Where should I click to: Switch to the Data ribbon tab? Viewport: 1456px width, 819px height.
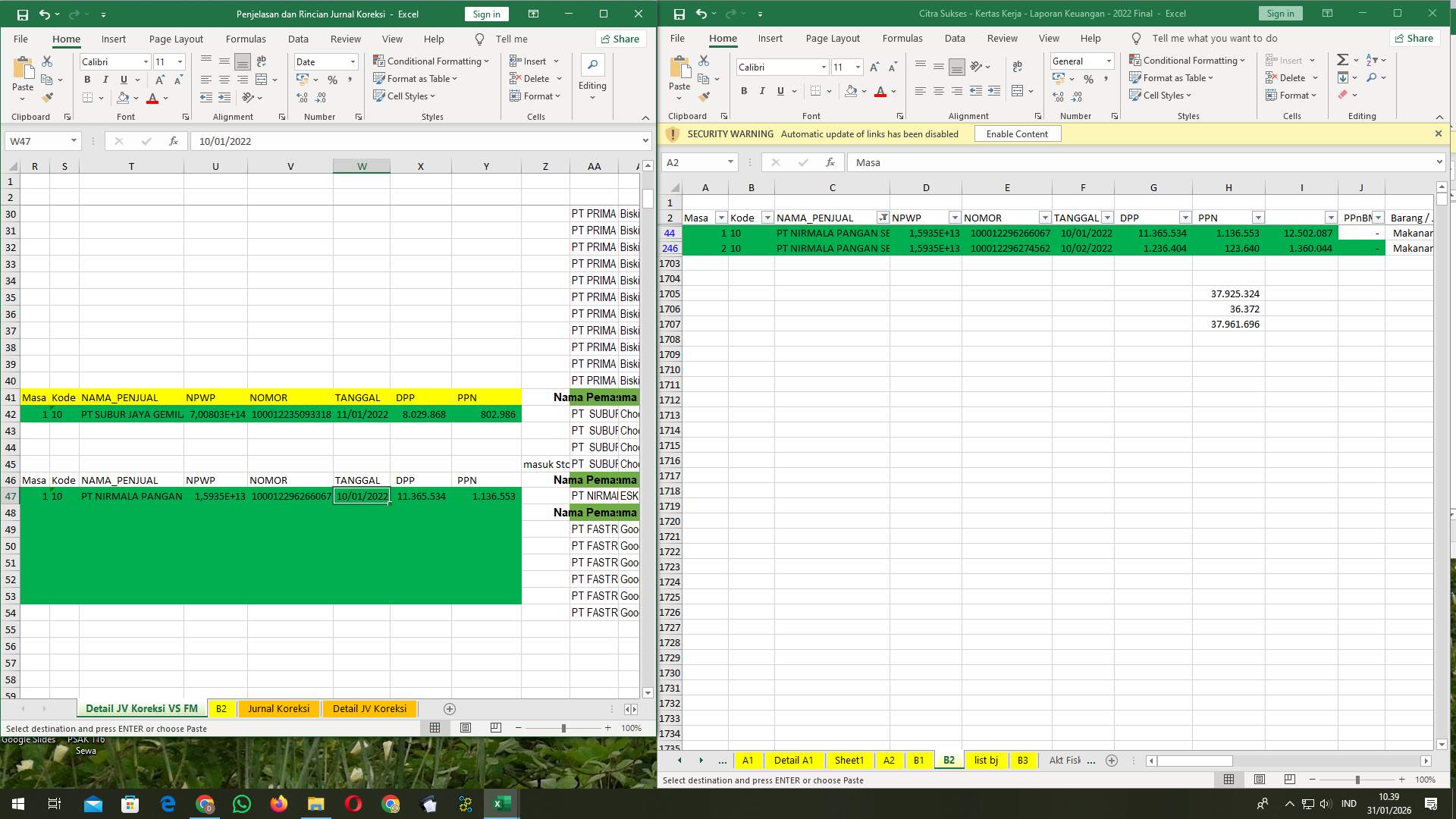[x=298, y=39]
